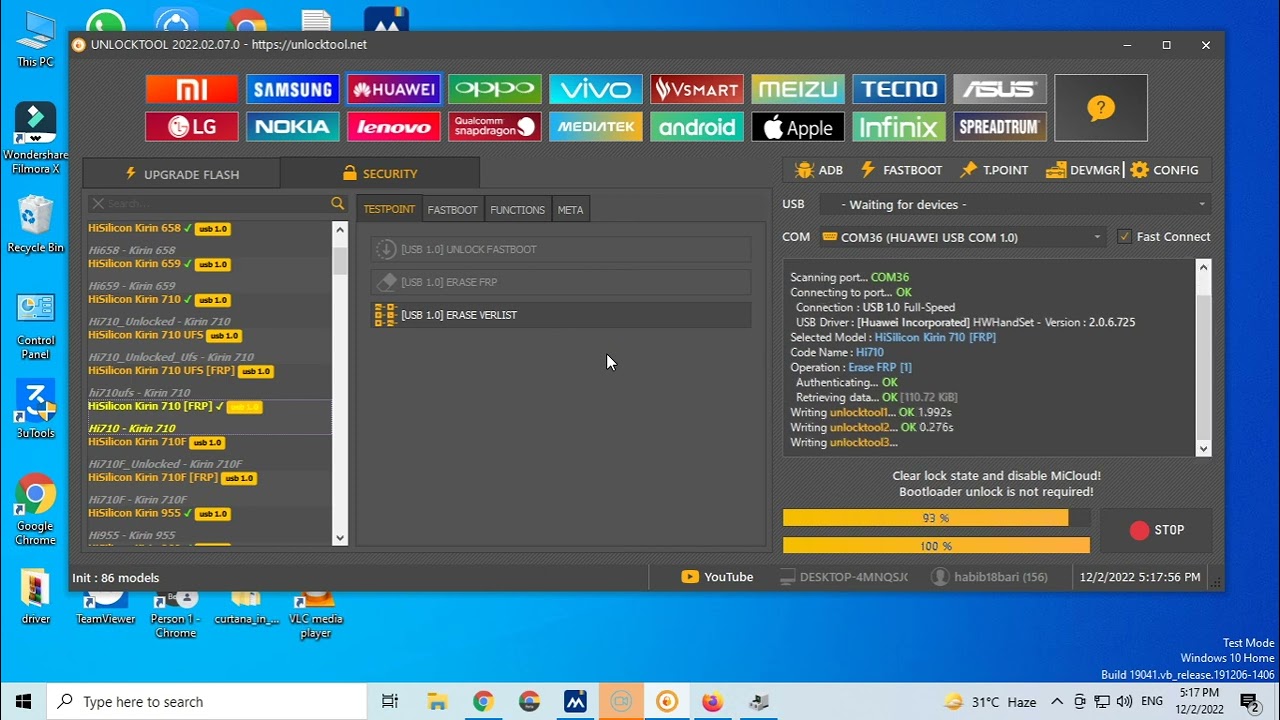
Task: Open the Firefox taskbar icon
Action: click(712, 702)
